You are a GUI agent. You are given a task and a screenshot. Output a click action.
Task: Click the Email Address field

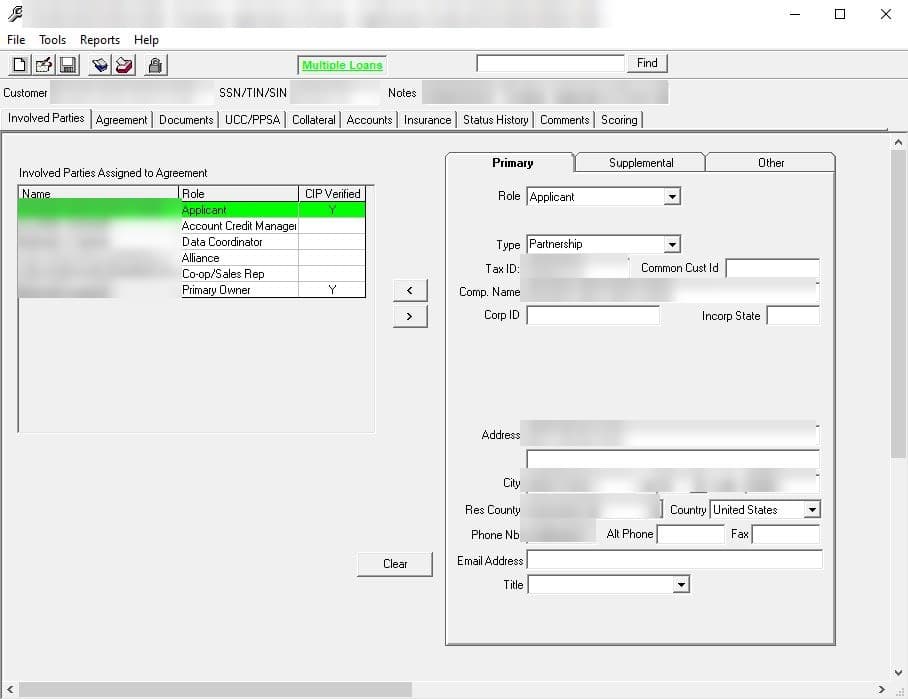pos(675,560)
